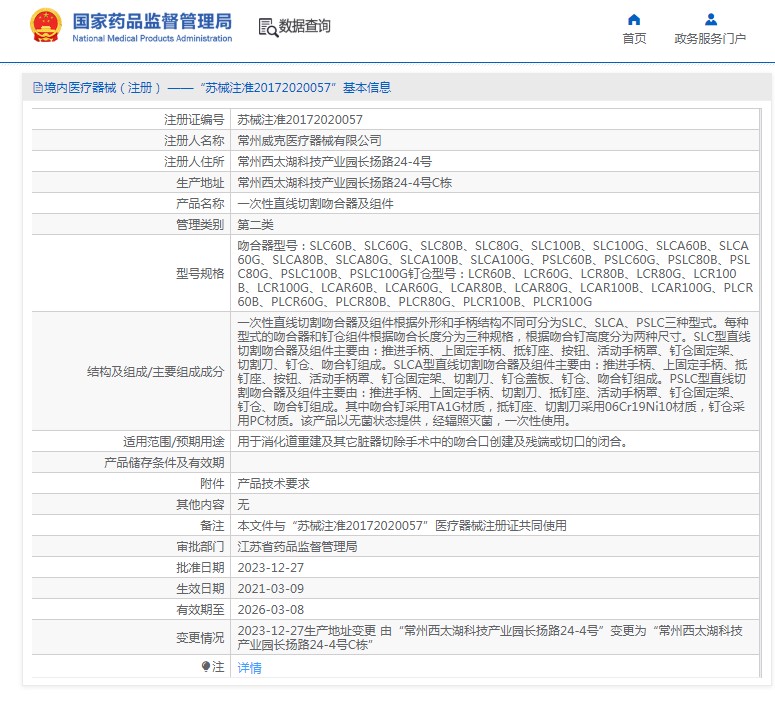This screenshot has height=702, width=775.
Task: Click the lightbulb icon beside 注
Action: 206,667
